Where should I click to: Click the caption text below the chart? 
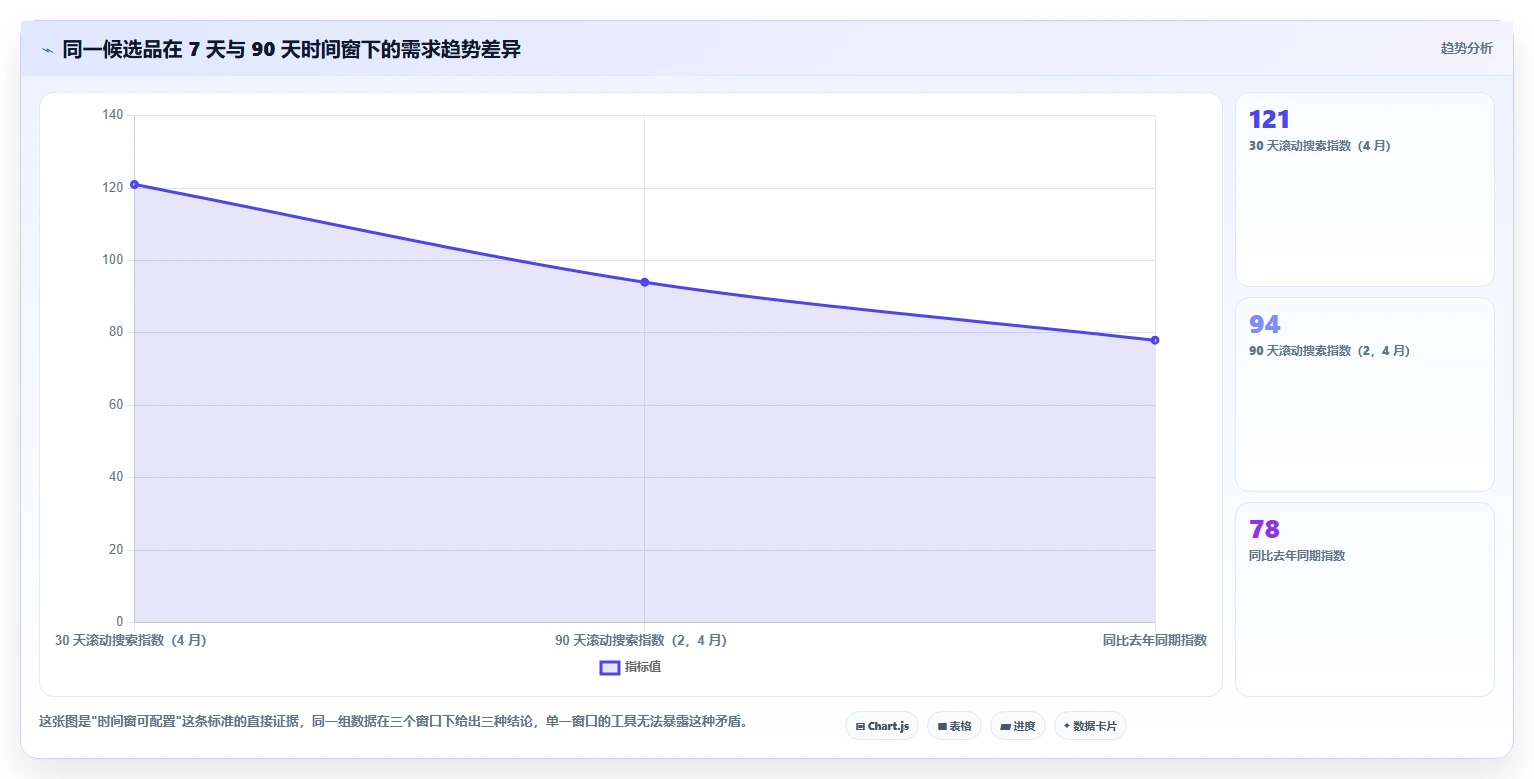pyautogui.click(x=393, y=721)
